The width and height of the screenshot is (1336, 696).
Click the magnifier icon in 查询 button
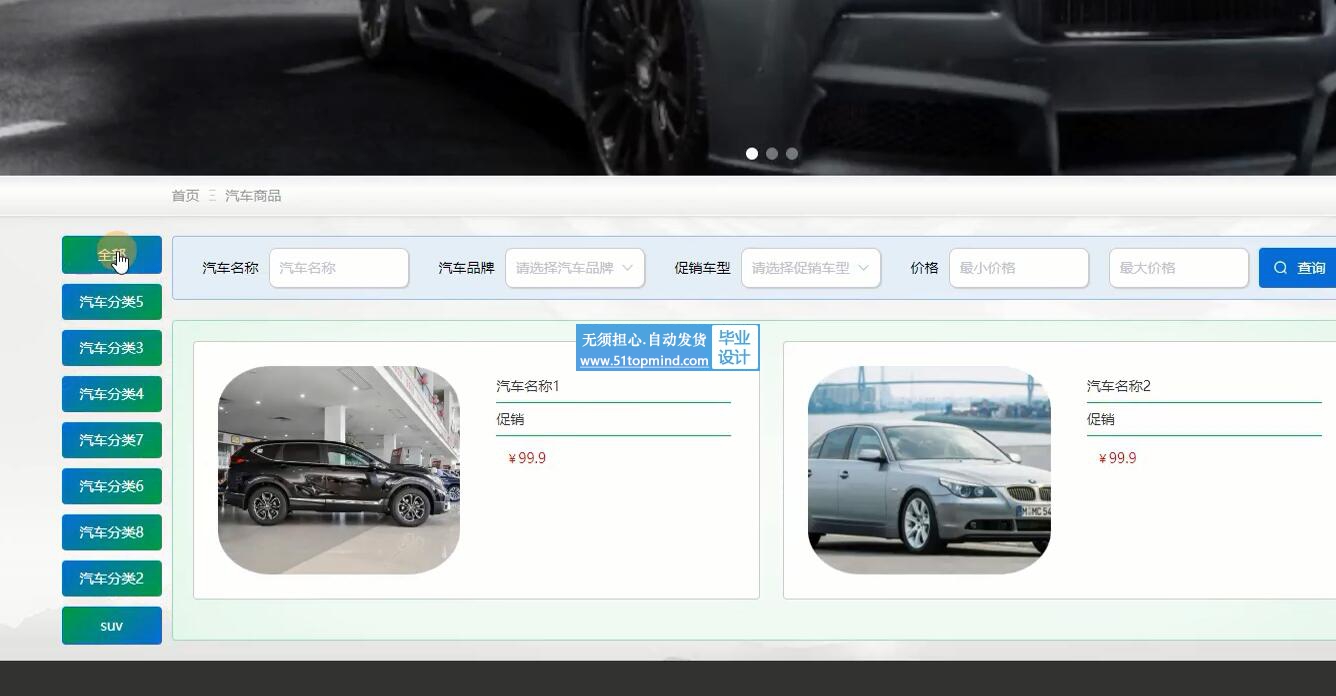1281,268
